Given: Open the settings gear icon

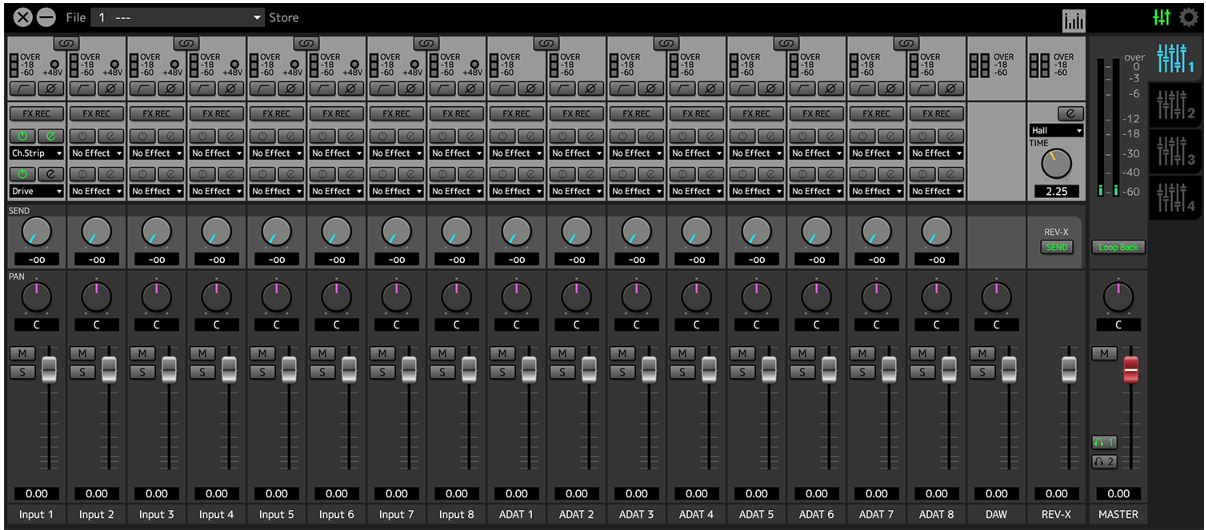Looking at the screenshot, I should pos(1188,17).
